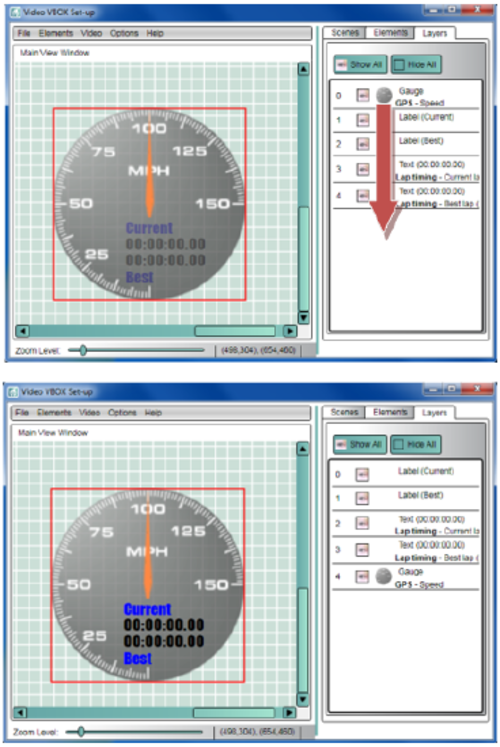Click the Show All button in upper window

360,64
